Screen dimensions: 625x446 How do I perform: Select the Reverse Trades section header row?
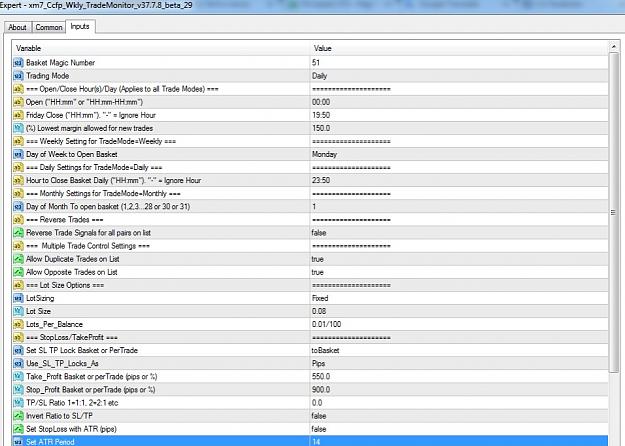310,220
